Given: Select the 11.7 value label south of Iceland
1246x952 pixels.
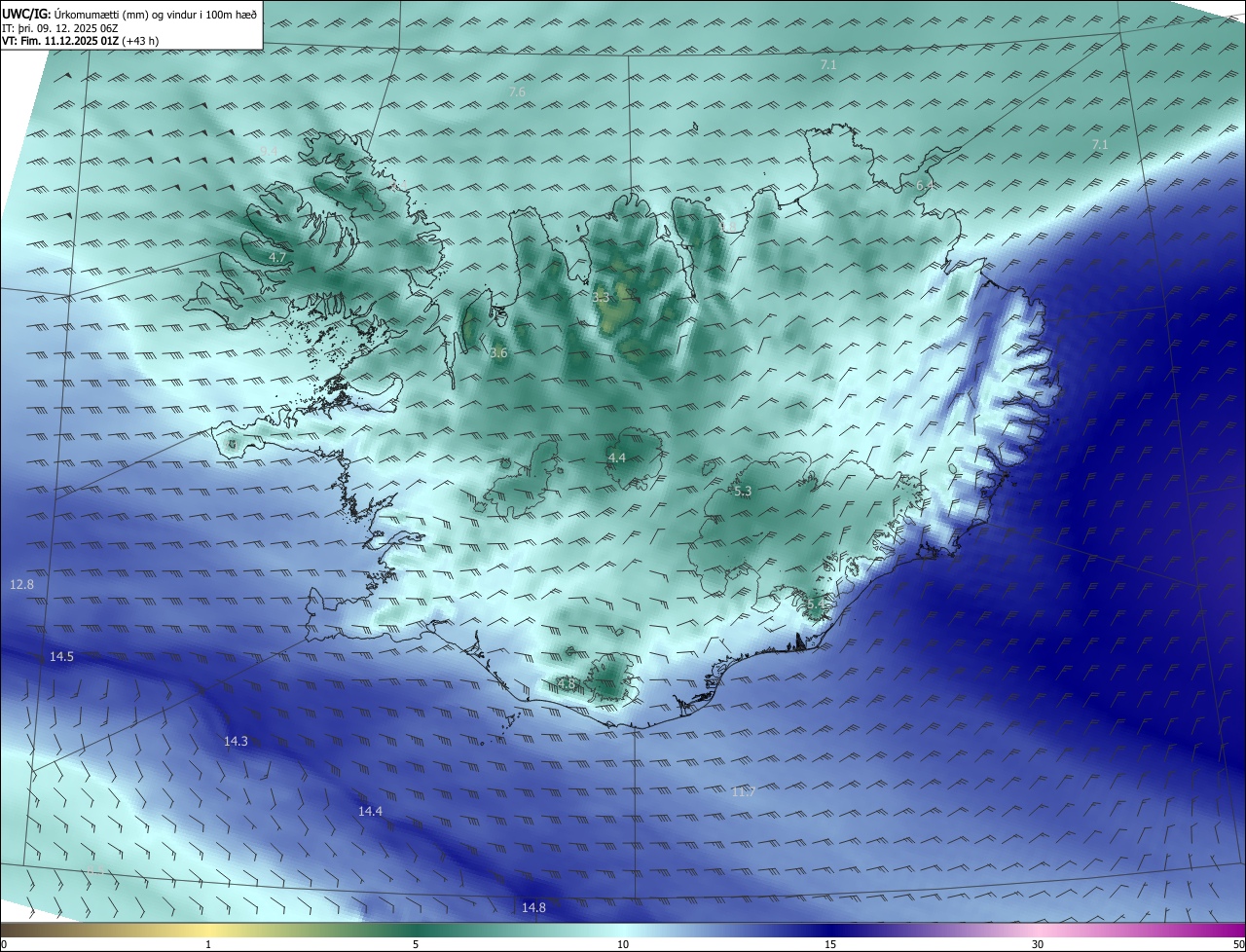Looking at the screenshot, I should click(x=743, y=792).
